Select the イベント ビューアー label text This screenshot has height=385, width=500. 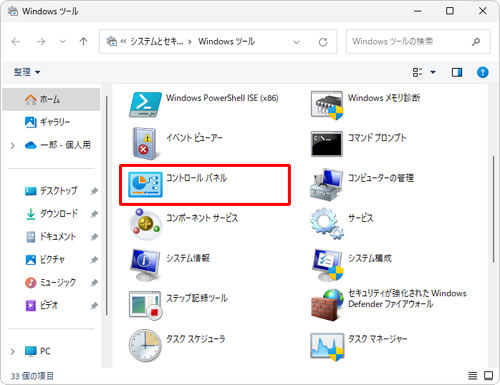click(194, 138)
